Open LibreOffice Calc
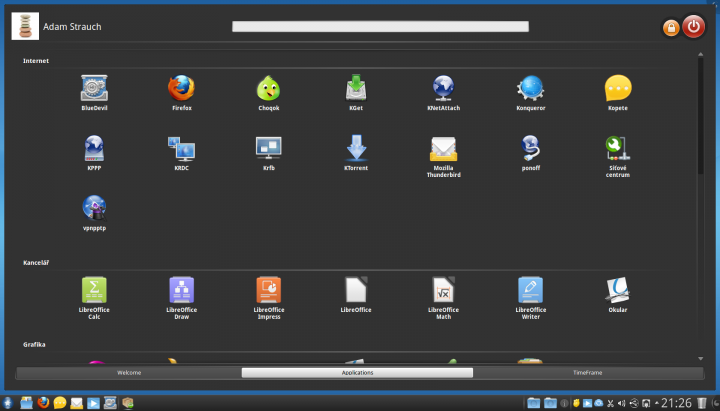The image size is (720, 411). [94, 298]
